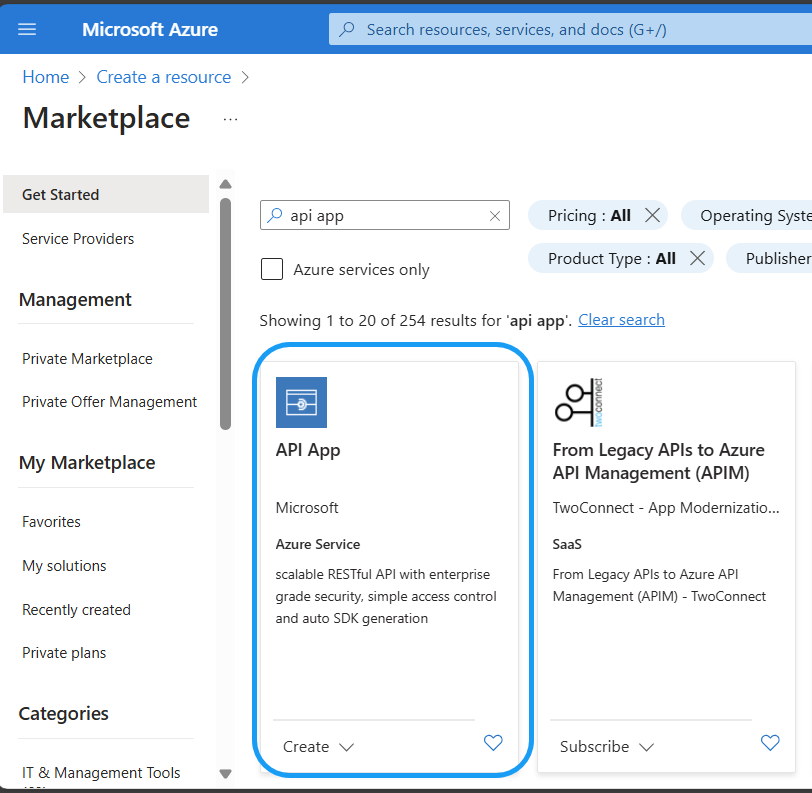Open Private plans
The width and height of the screenshot is (812, 793).
coord(64,653)
